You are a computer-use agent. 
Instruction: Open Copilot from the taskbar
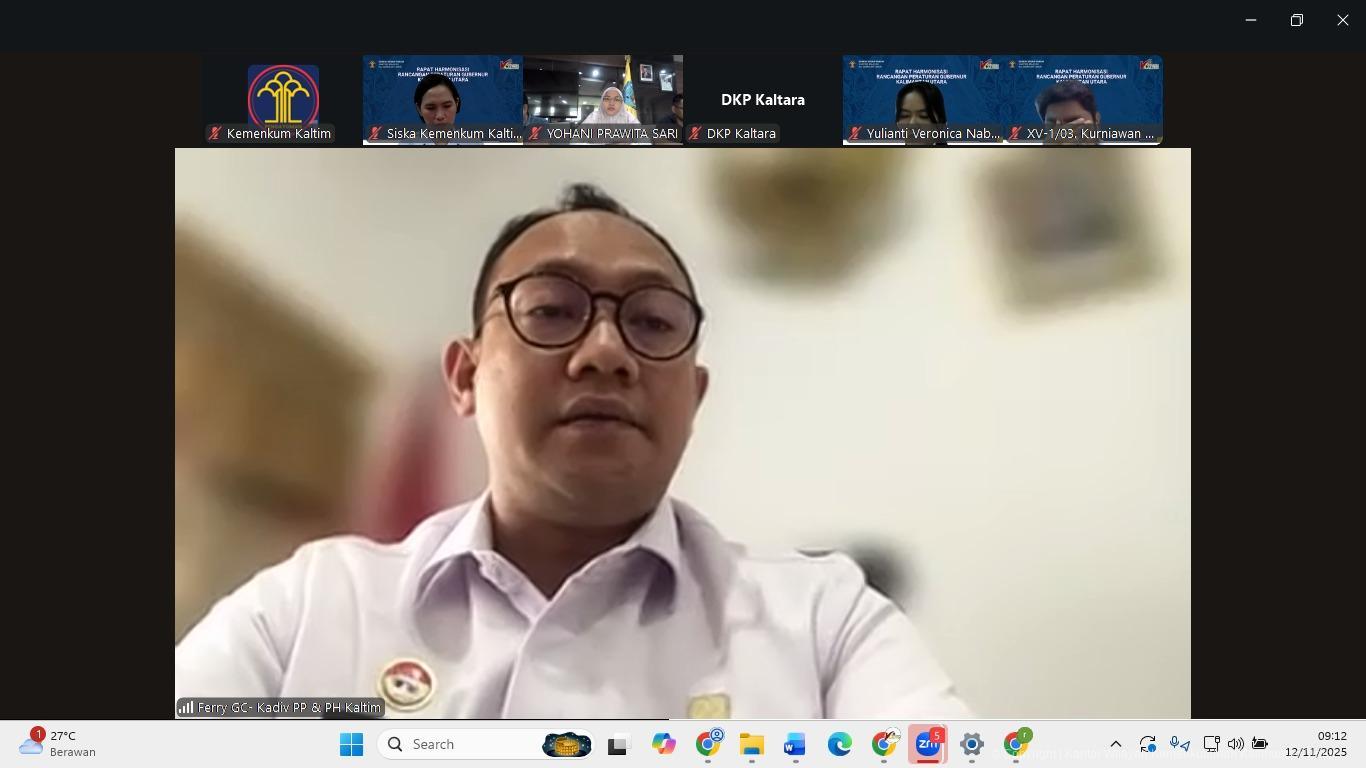click(663, 744)
